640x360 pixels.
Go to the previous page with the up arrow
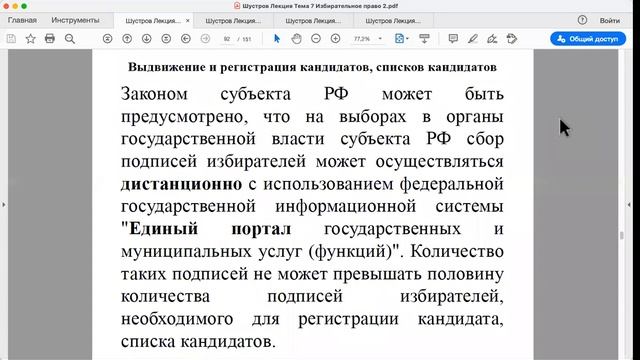tap(127, 39)
